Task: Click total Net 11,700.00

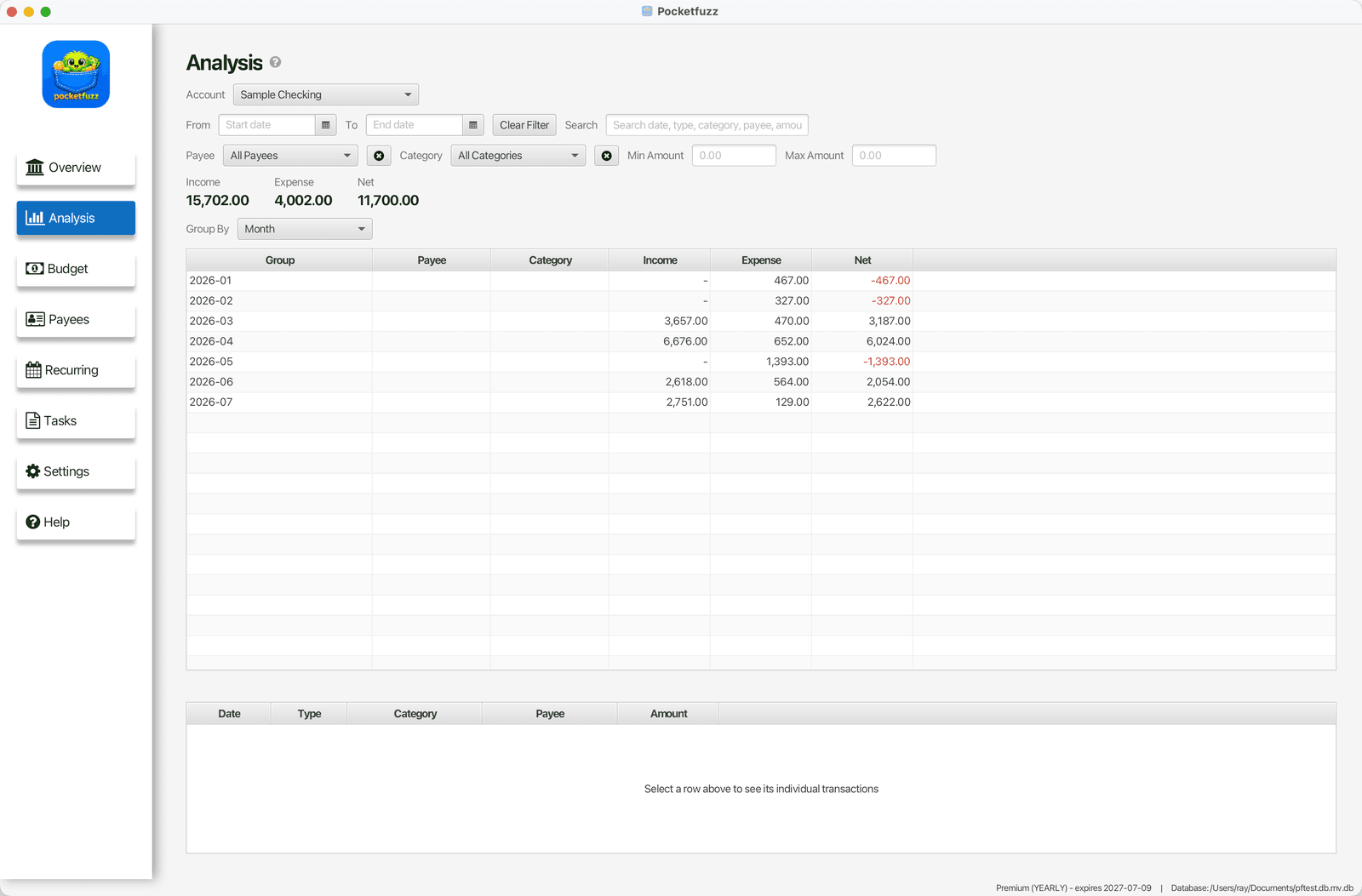Action: 388,201
